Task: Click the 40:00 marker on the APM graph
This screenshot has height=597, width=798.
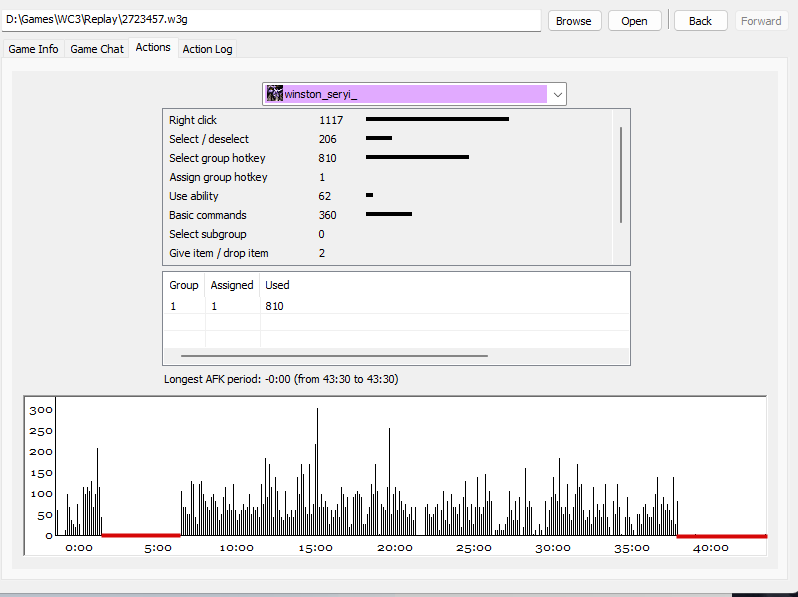Action: click(x=711, y=548)
